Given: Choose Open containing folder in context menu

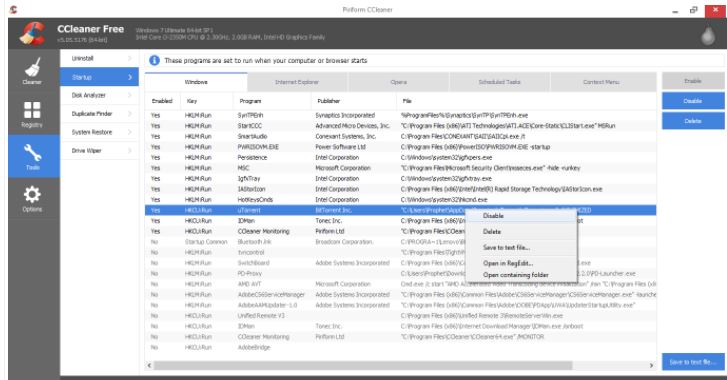Looking at the screenshot, I should (x=521, y=275).
